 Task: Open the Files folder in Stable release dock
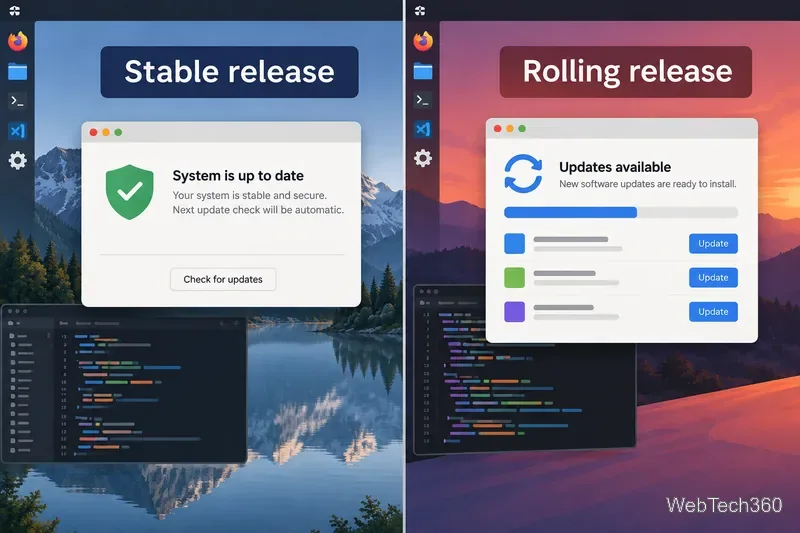[x=17, y=72]
